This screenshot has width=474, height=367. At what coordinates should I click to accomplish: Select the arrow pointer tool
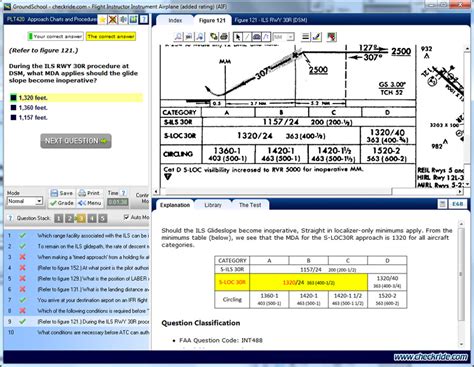click(x=237, y=37)
